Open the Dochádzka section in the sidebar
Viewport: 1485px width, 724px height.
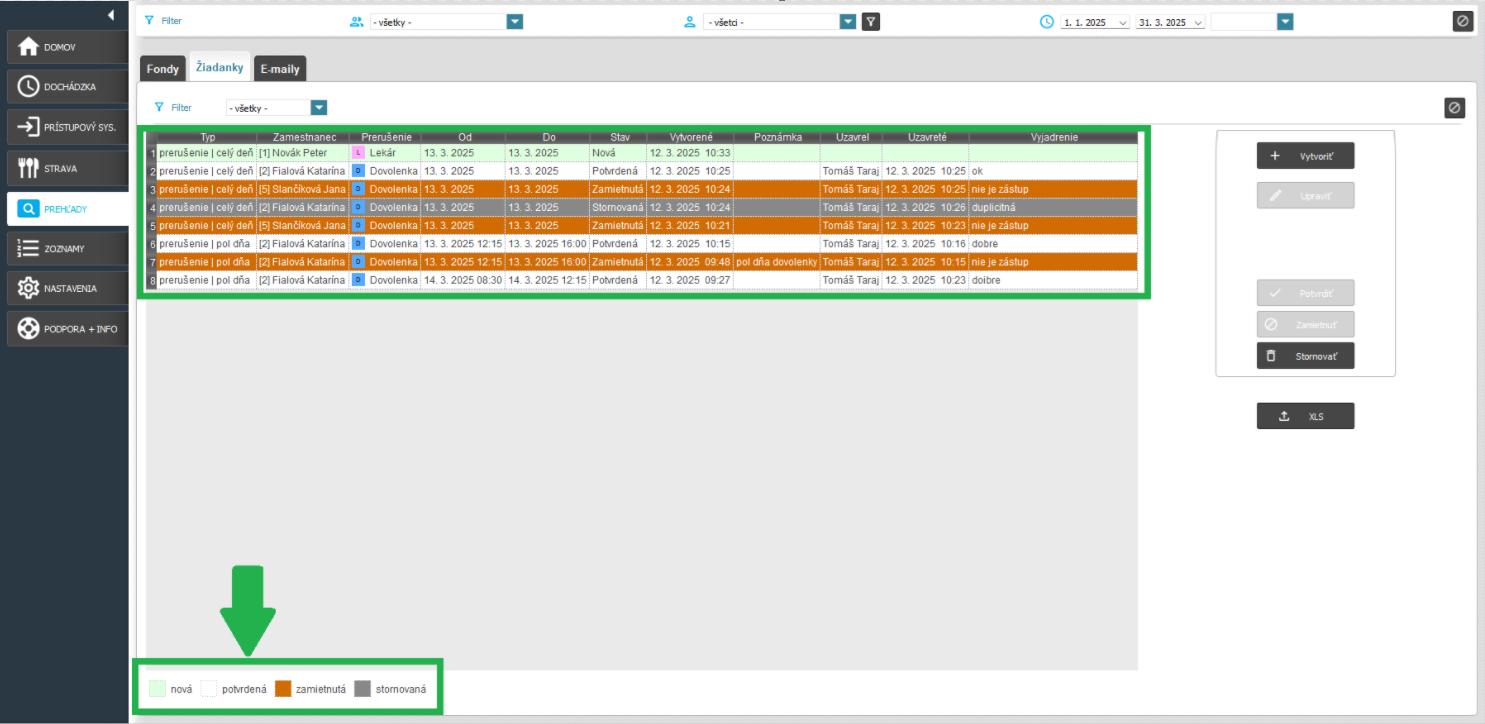(x=65, y=87)
